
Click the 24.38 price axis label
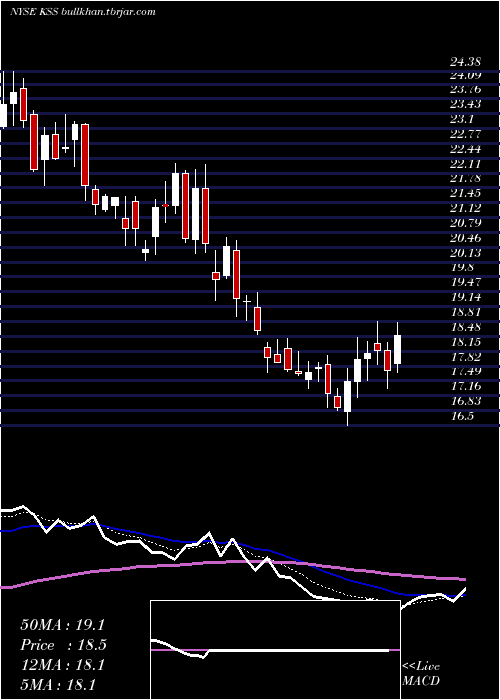465,63
